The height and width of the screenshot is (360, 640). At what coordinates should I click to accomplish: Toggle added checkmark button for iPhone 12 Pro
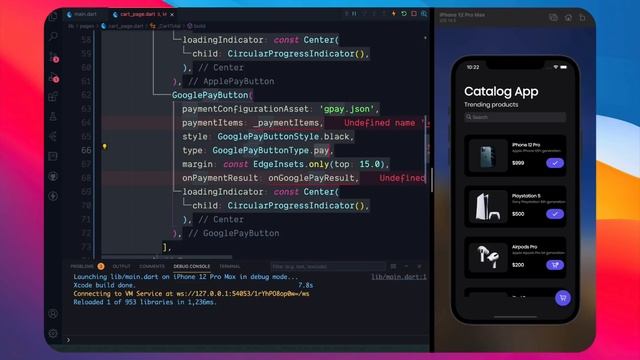tap(555, 163)
